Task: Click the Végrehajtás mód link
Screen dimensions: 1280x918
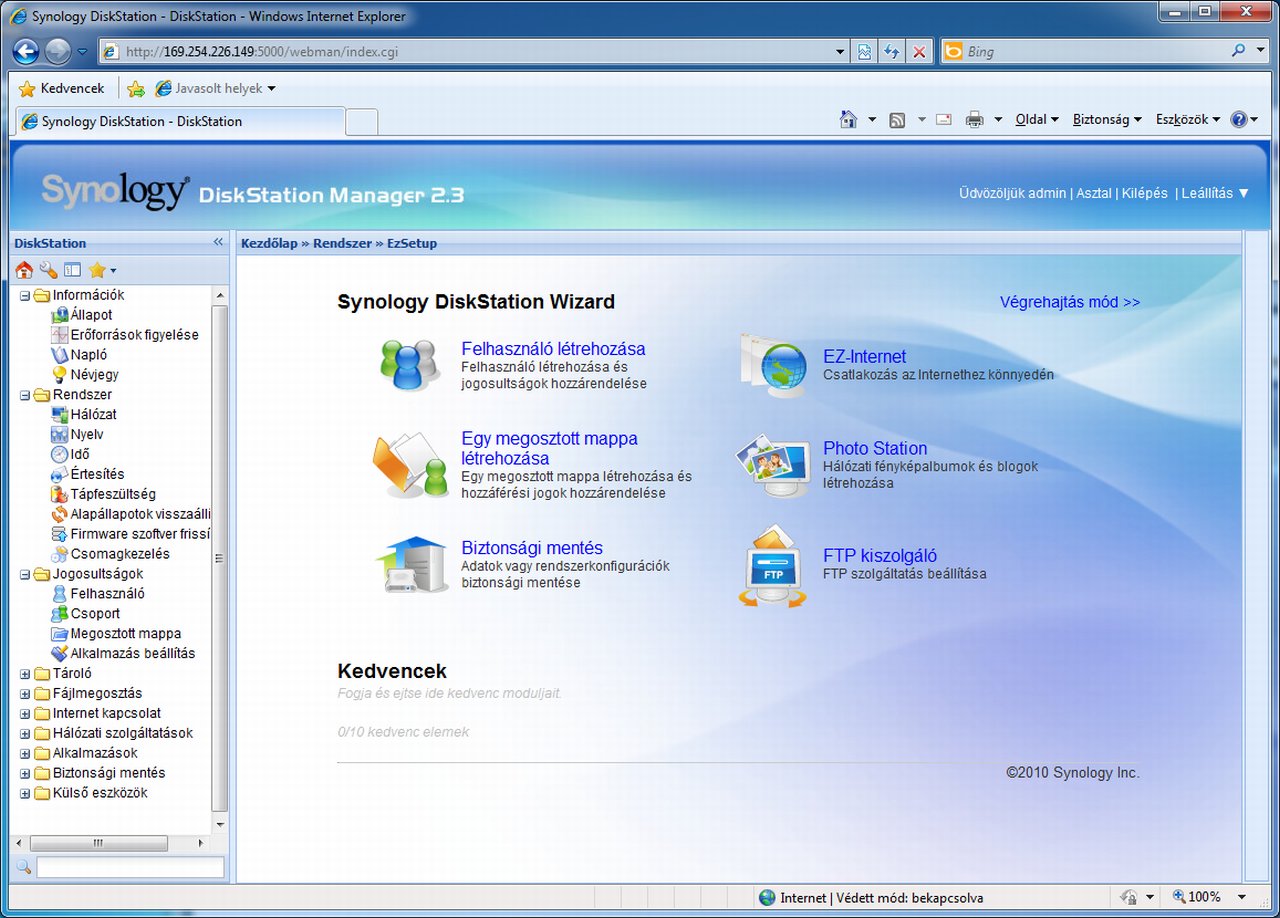Action: point(1069,302)
